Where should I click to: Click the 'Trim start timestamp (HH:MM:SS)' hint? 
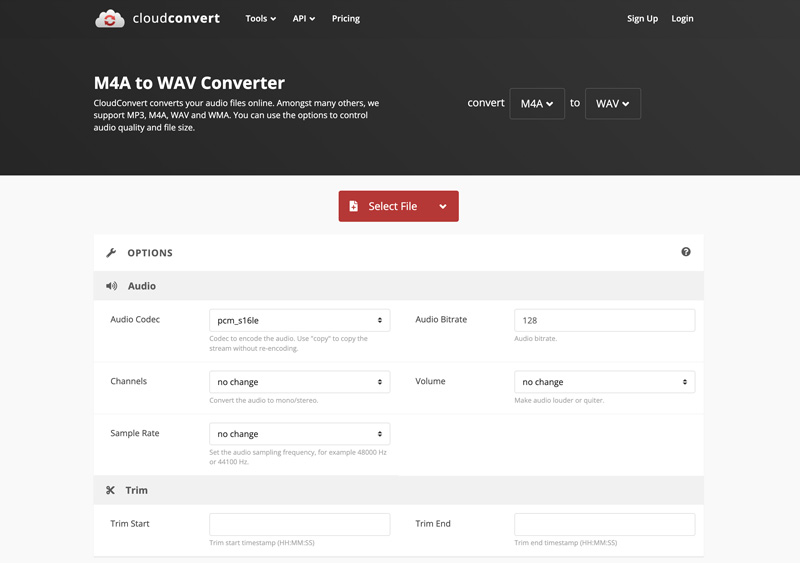tap(262, 543)
